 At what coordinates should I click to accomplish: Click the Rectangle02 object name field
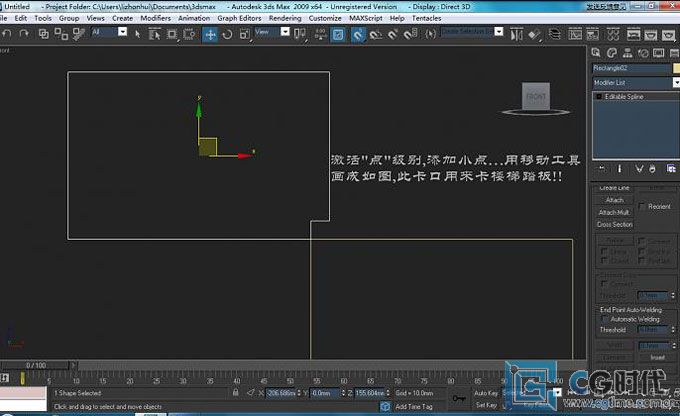[x=631, y=68]
